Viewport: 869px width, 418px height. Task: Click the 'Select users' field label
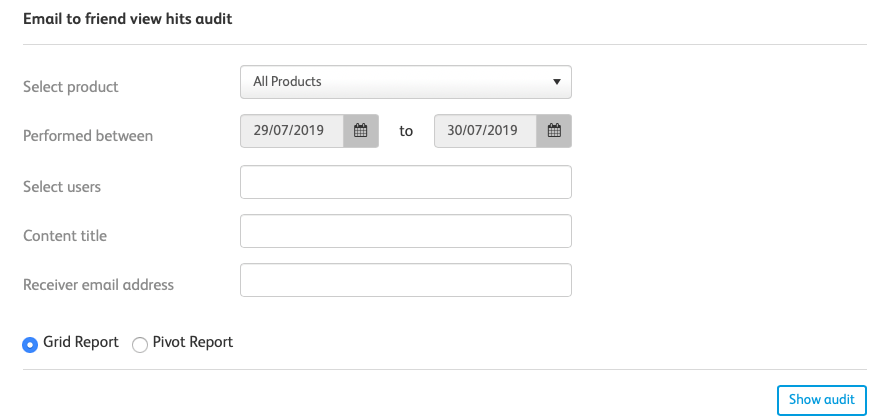[62, 187]
